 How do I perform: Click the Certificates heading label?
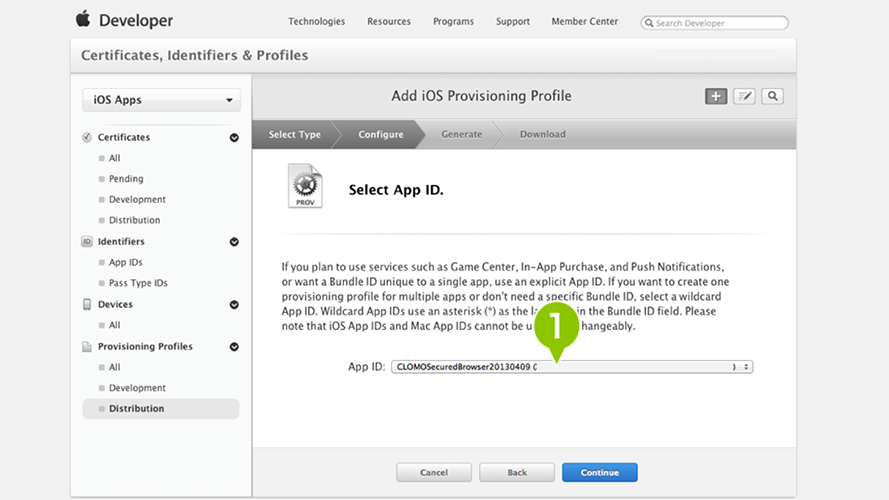(x=124, y=137)
